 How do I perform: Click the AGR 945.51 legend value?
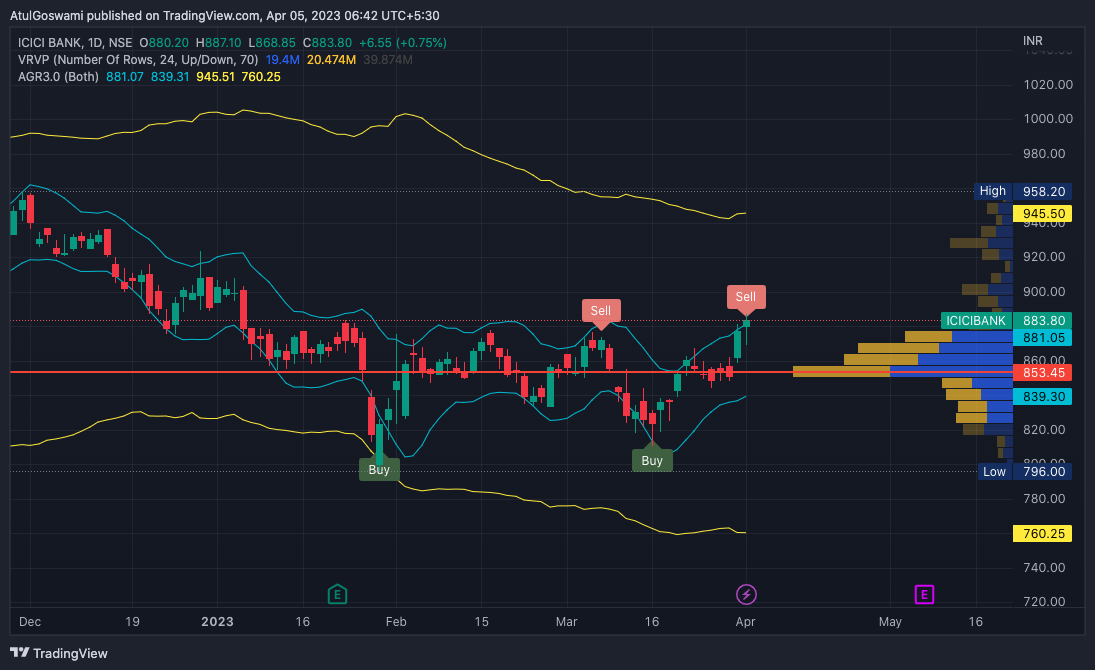(x=215, y=77)
